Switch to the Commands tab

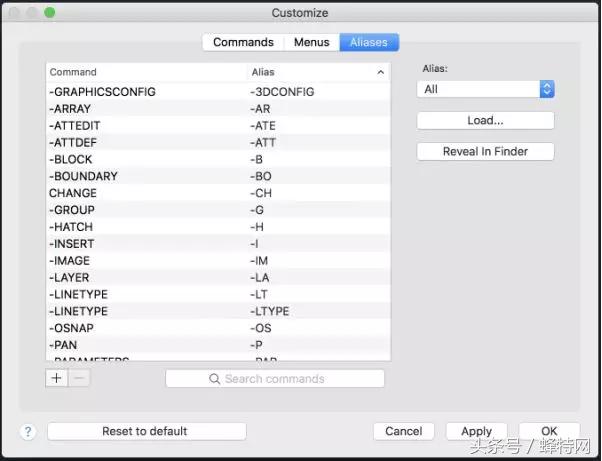click(x=243, y=42)
